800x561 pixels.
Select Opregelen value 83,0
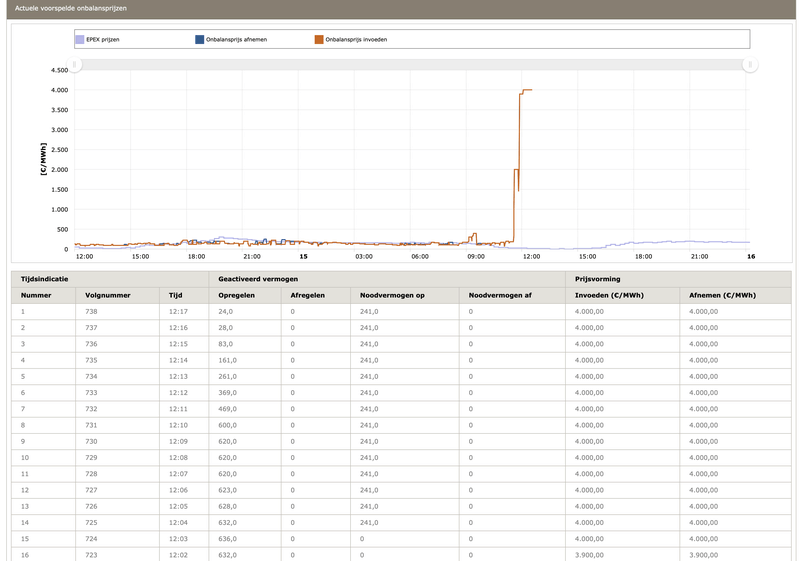tap(226, 344)
